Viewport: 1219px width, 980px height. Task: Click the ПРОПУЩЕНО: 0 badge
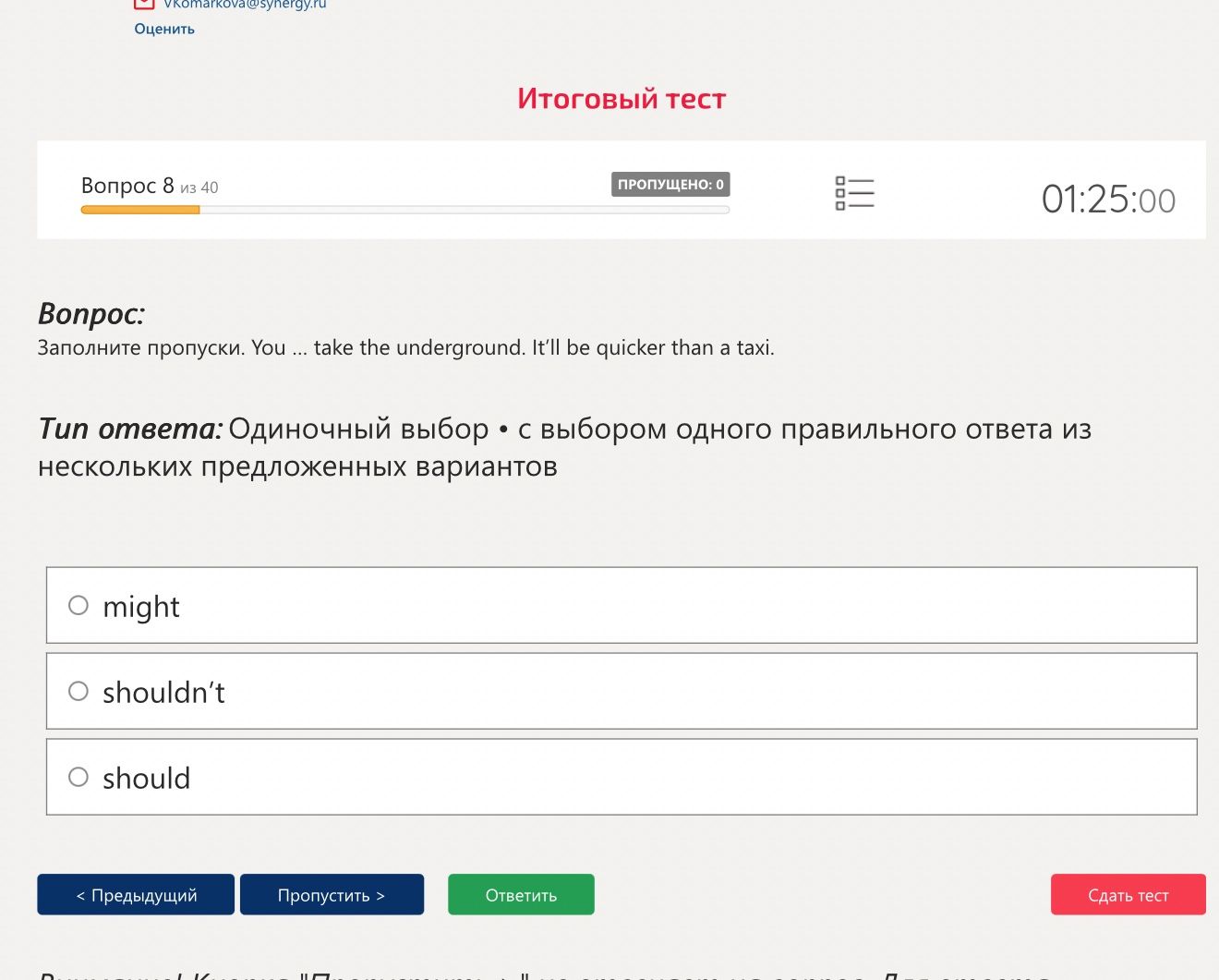click(x=670, y=184)
